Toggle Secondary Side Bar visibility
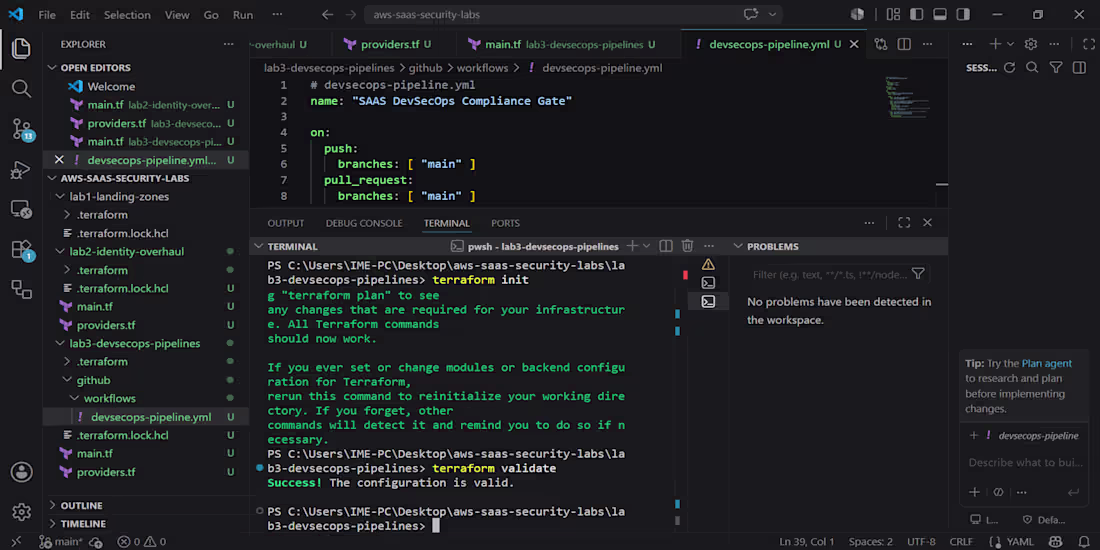This screenshot has height=550, width=1100. coord(963,15)
